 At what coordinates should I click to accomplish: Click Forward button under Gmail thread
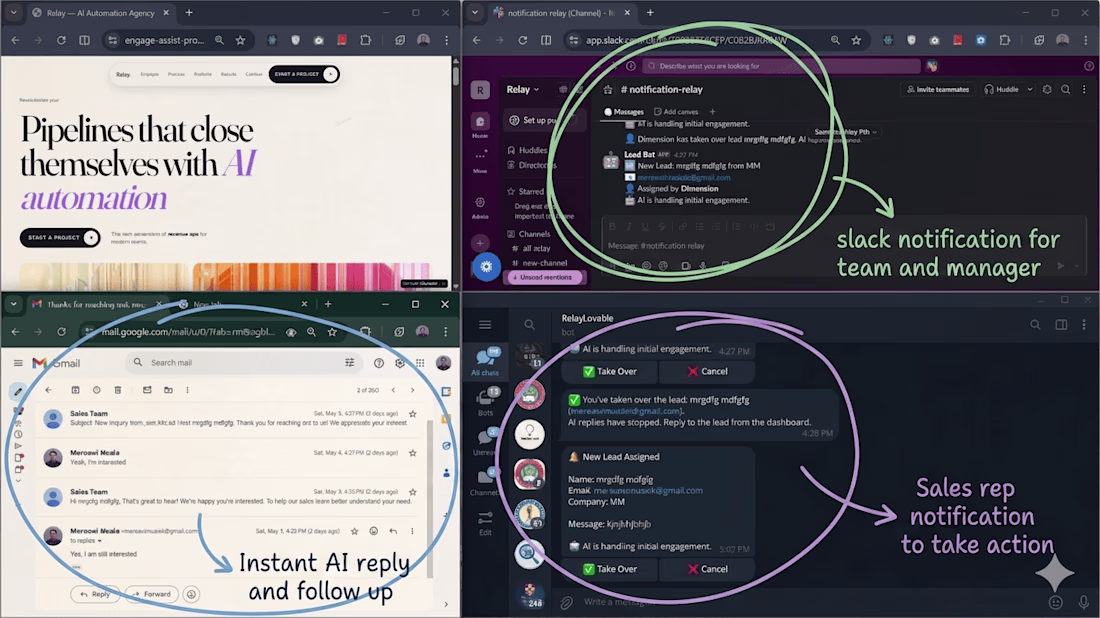(x=152, y=594)
